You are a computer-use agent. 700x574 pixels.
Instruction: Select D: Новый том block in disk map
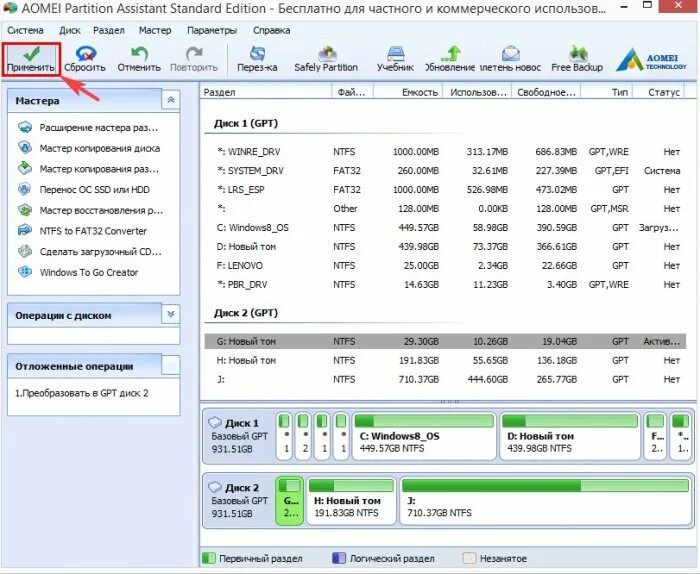(x=570, y=437)
